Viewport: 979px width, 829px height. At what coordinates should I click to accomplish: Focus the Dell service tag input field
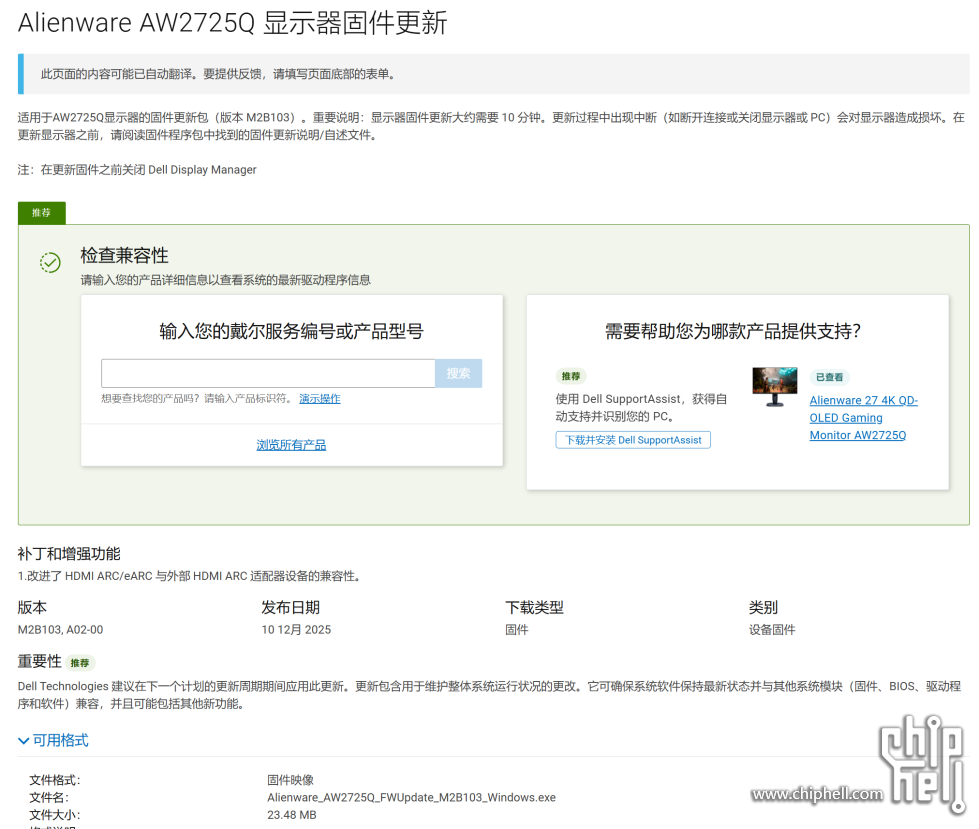point(268,373)
